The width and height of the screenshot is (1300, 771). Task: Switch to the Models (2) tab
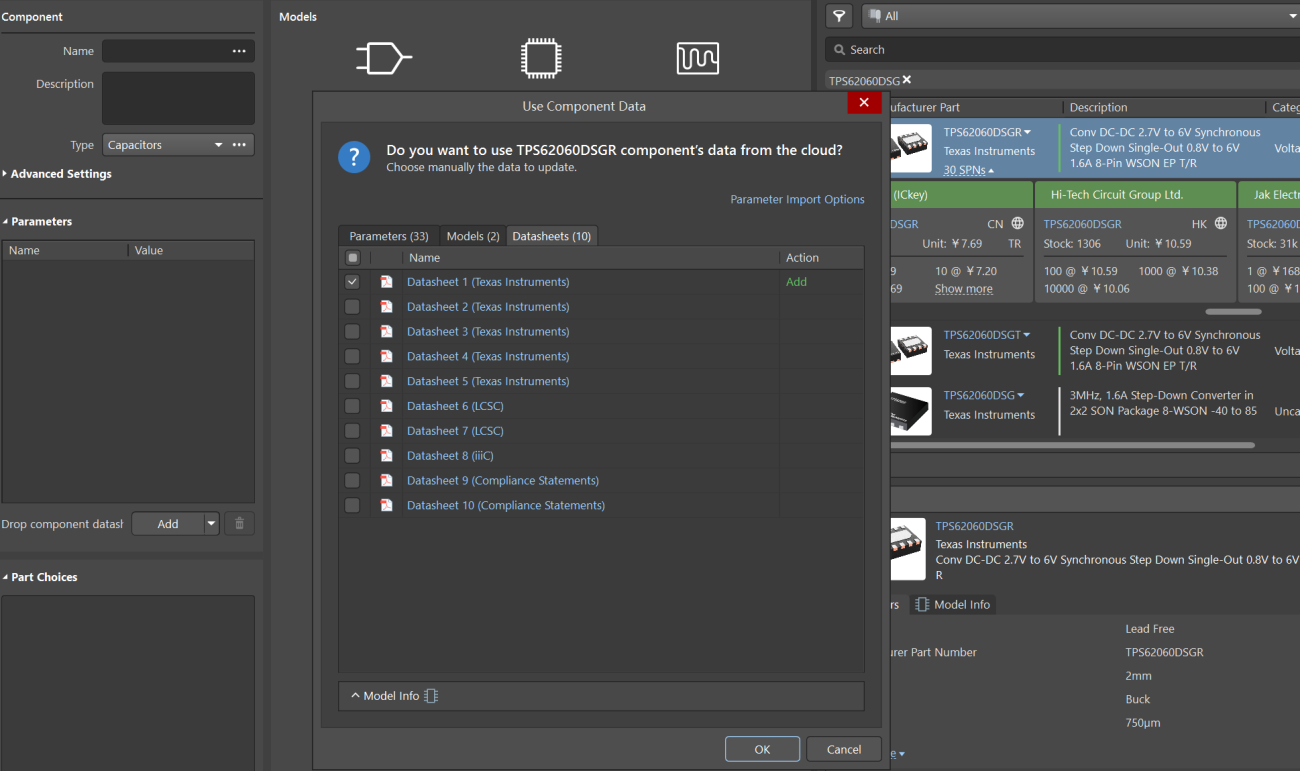point(473,236)
